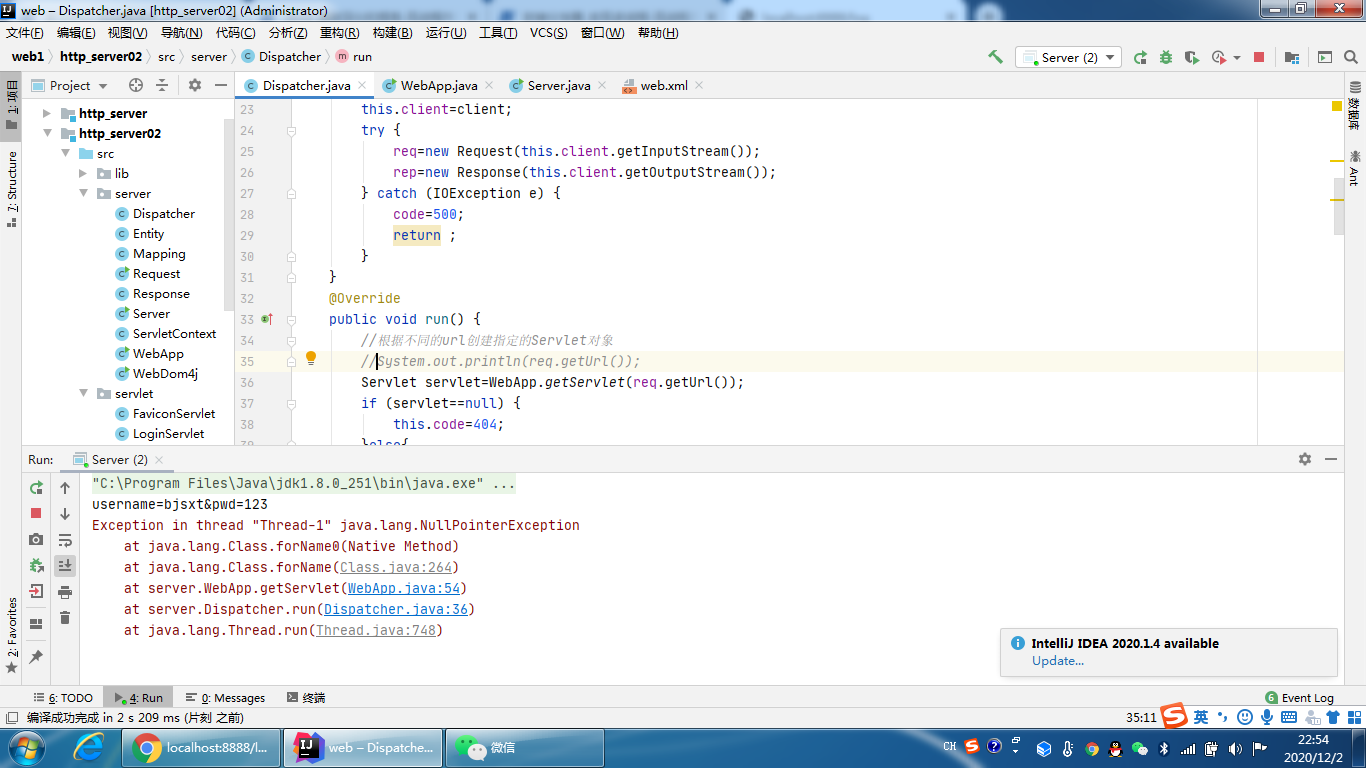Stop process using Run panel red square
The height and width of the screenshot is (768, 1366).
pyautogui.click(x=36, y=513)
